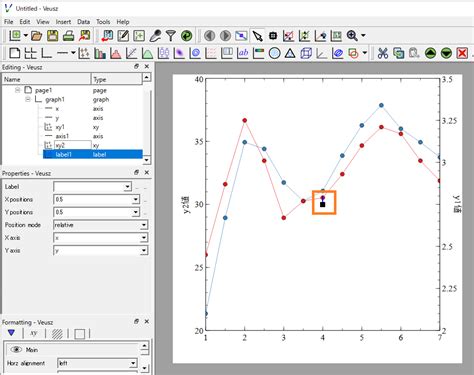Export the page to file icon
Image resolution: width=474 pixels, height=375 pixels.
pos(85,35)
